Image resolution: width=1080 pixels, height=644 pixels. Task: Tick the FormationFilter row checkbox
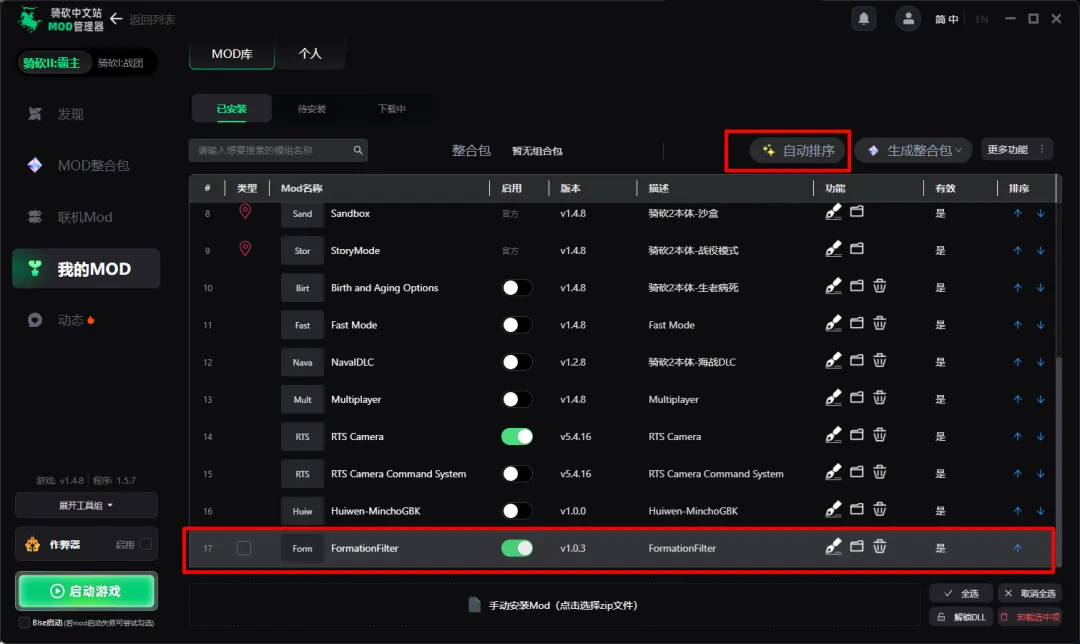pyautogui.click(x=244, y=548)
